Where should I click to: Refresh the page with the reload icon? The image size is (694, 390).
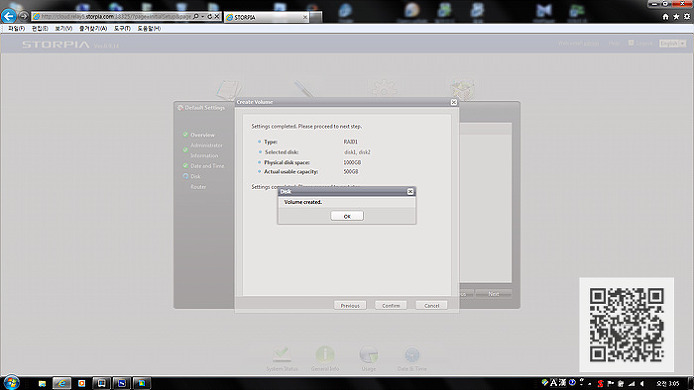(x=210, y=16)
